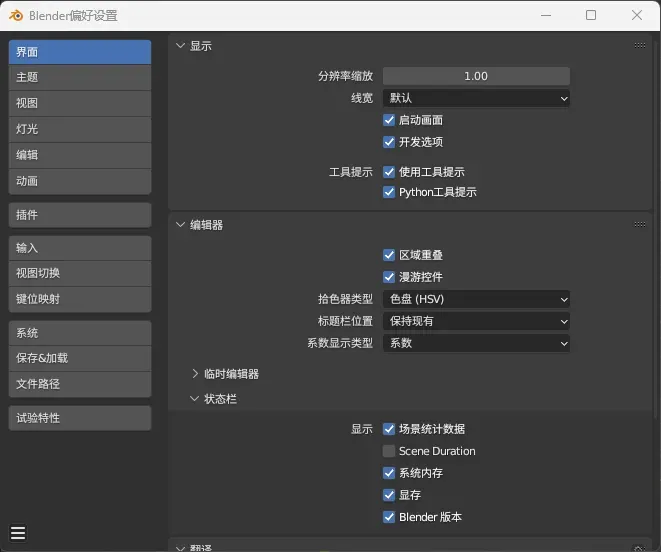Switch to the 视图 tab

[x=80, y=103]
